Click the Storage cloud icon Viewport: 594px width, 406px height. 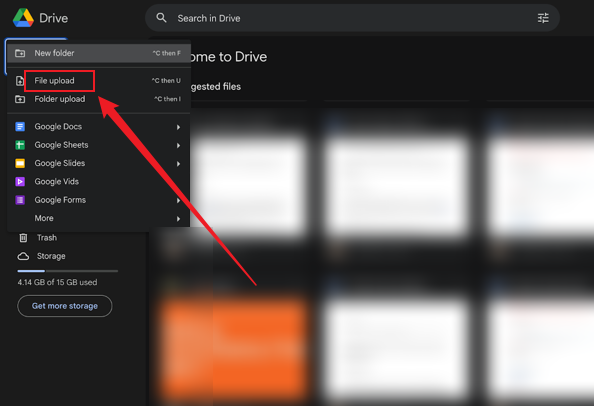point(23,256)
